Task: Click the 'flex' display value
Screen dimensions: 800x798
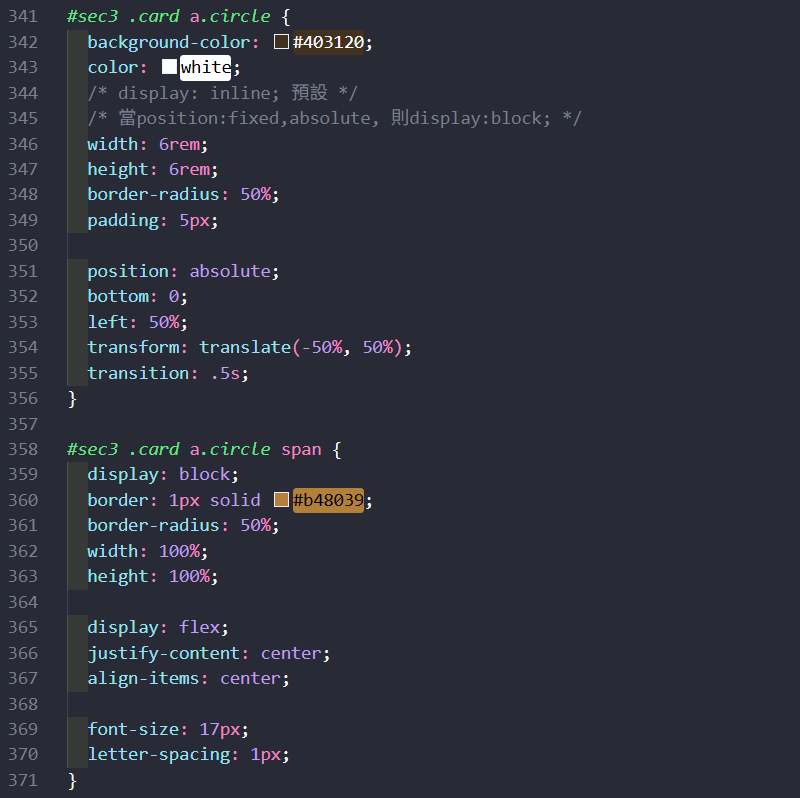Action: pos(200,627)
